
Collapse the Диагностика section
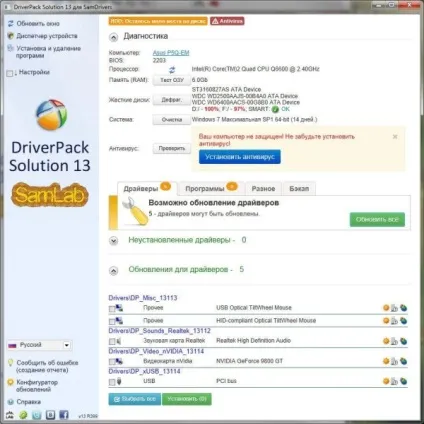(114, 37)
